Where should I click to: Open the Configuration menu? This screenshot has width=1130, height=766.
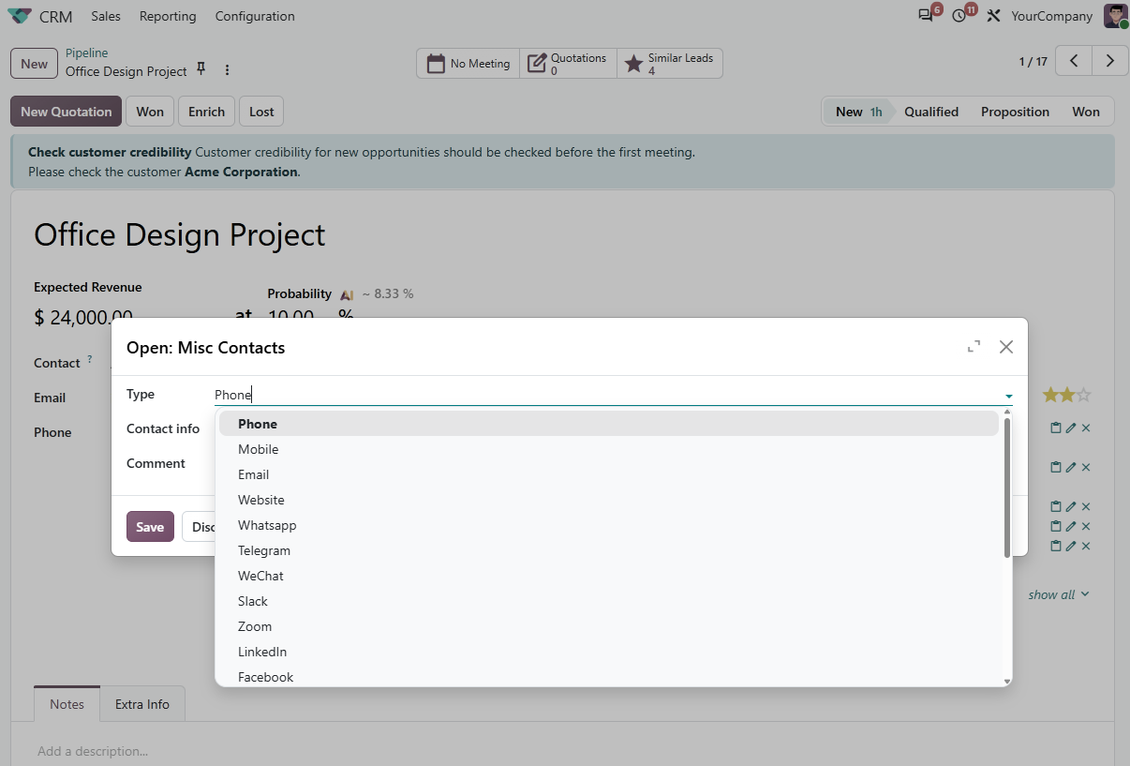pyautogui.click(x=254, y=16)
